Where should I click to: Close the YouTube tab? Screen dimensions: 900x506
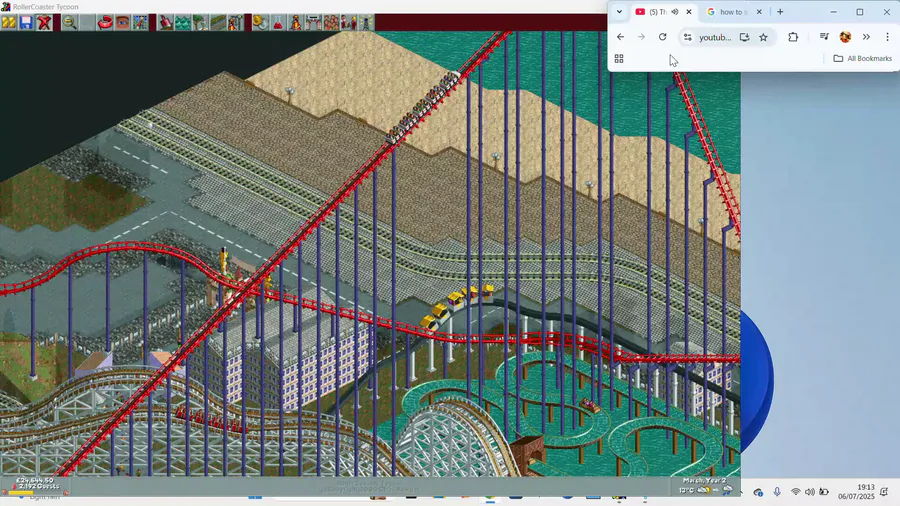pyautogui.click(x=689, y=11)
